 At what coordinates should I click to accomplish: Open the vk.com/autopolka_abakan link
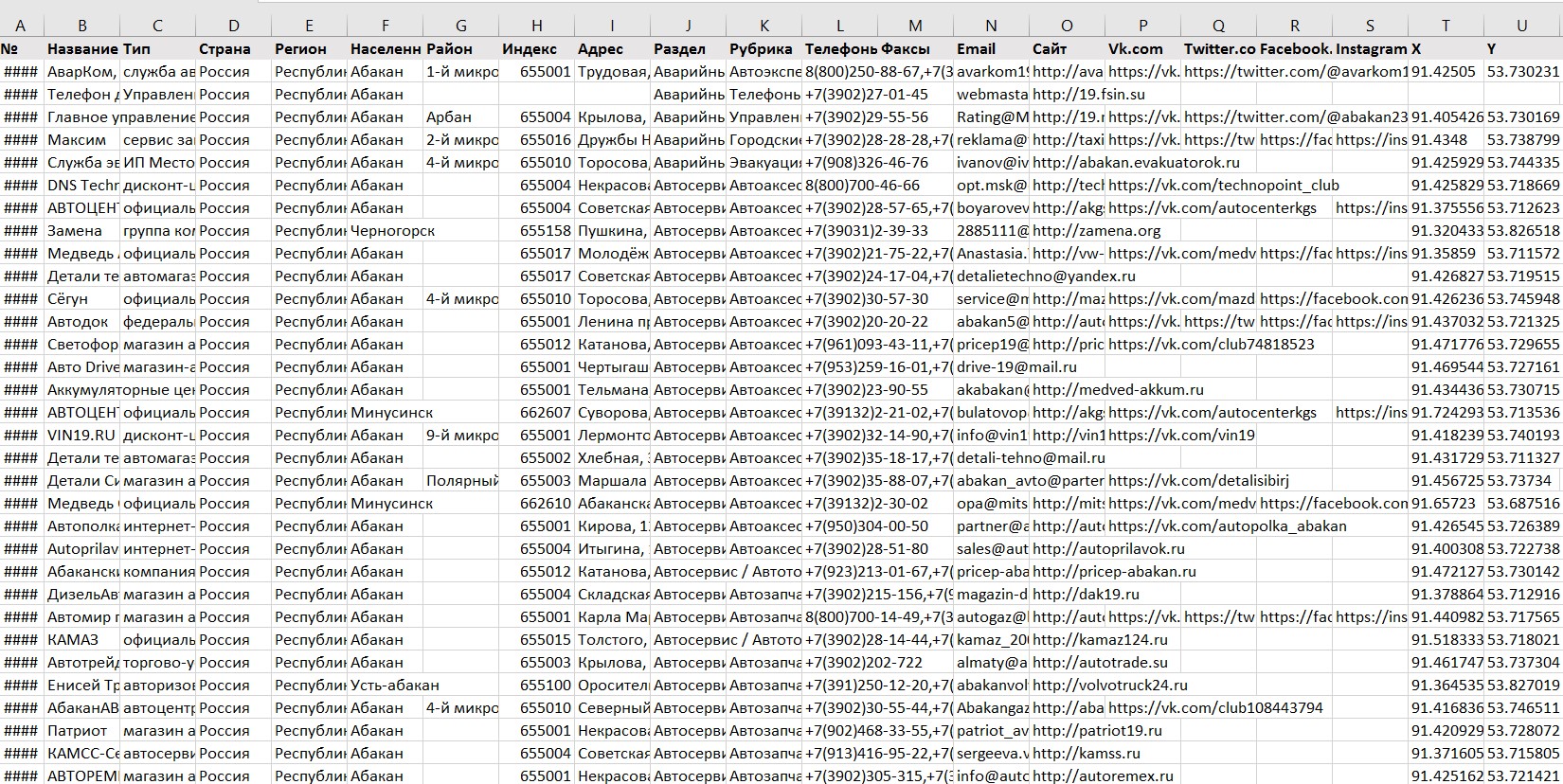(x=1227, y=526)
